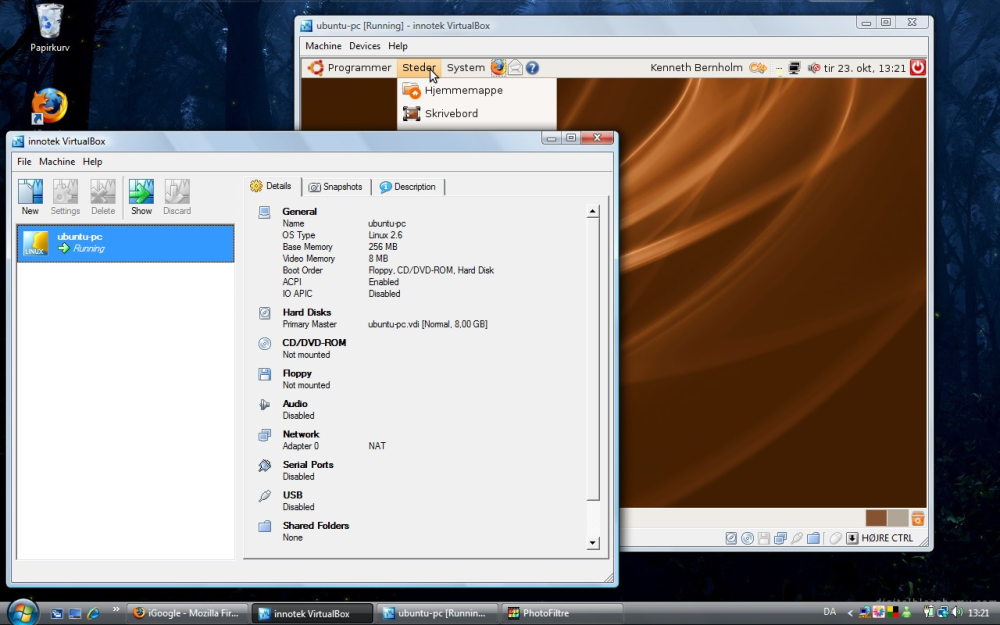Click the CD/DVD icon in VM status bar
The width and height of the screenshot is (1000, 625).
pyautogui.click(x=747, y=538)
